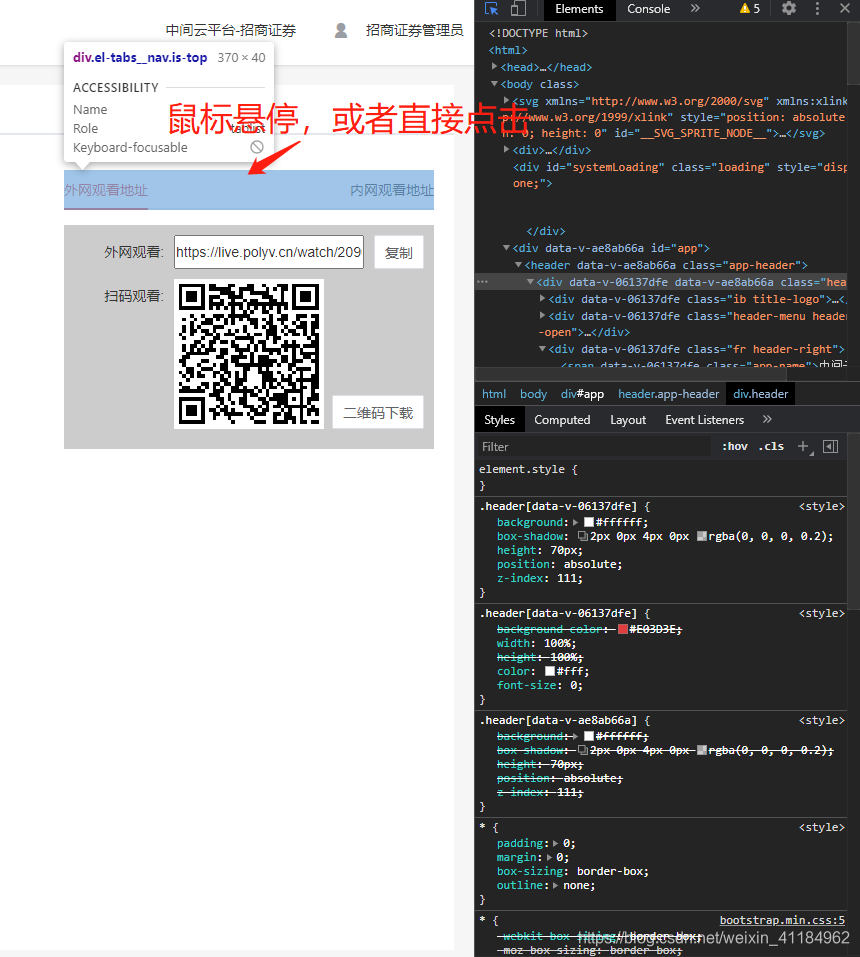
Task: Click the element.style rule block
Action: (660, 477)
